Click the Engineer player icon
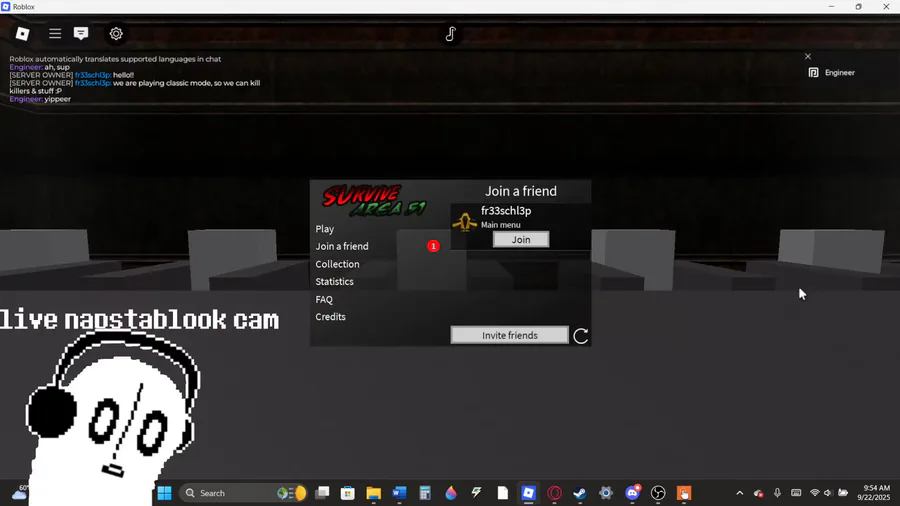 point(813,73)
